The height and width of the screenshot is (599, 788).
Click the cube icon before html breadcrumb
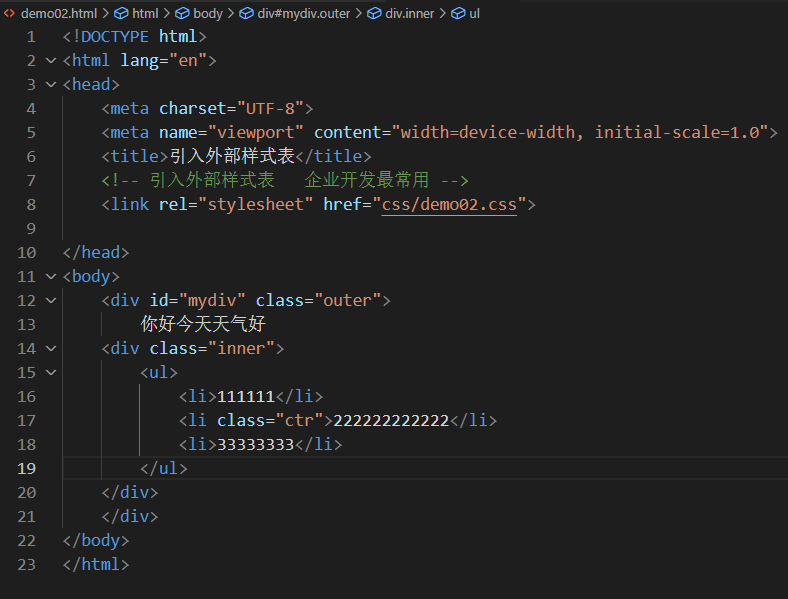click(121, 14)
